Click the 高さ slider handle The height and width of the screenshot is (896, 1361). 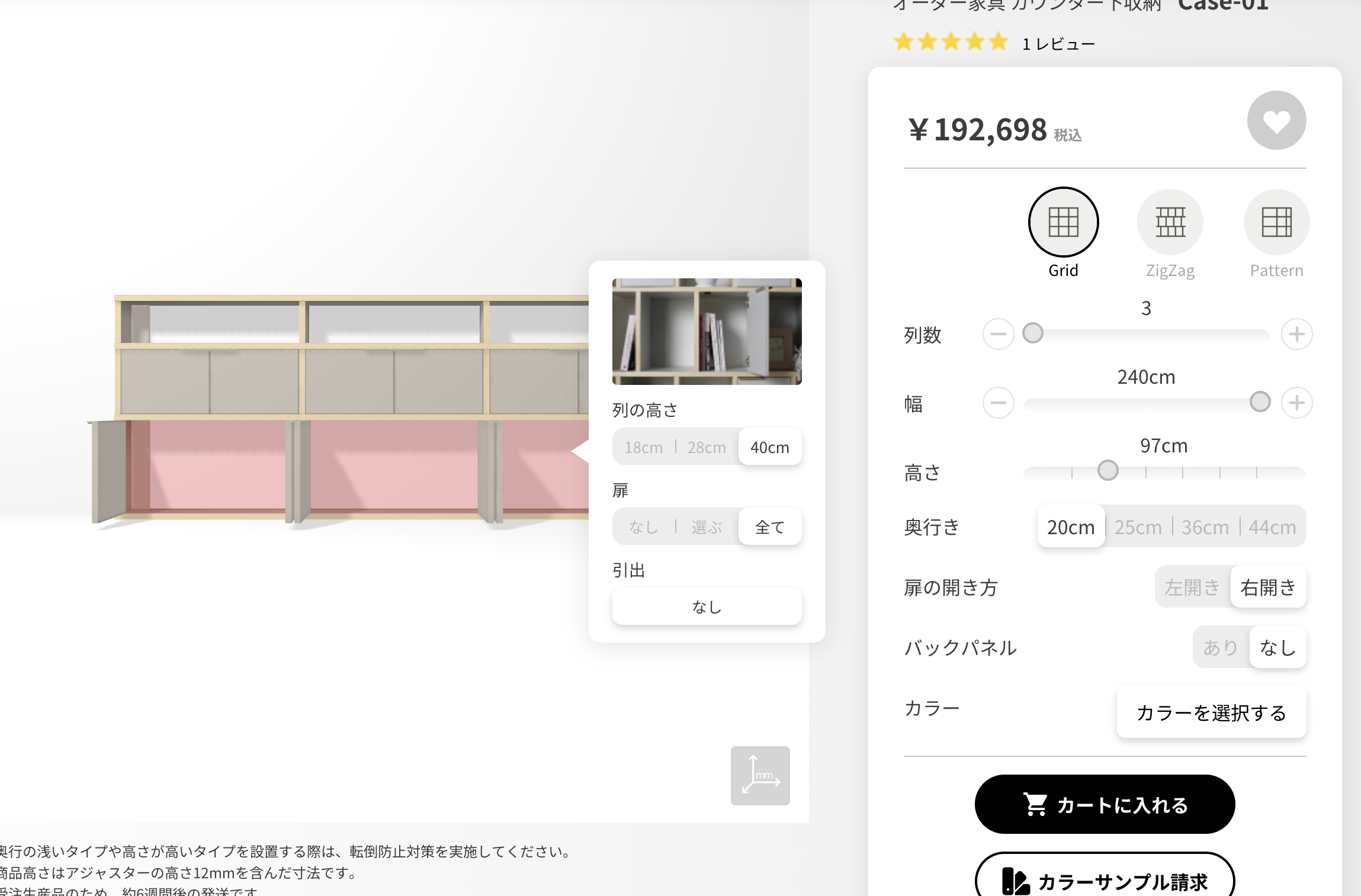click(x=1108, y=471)
